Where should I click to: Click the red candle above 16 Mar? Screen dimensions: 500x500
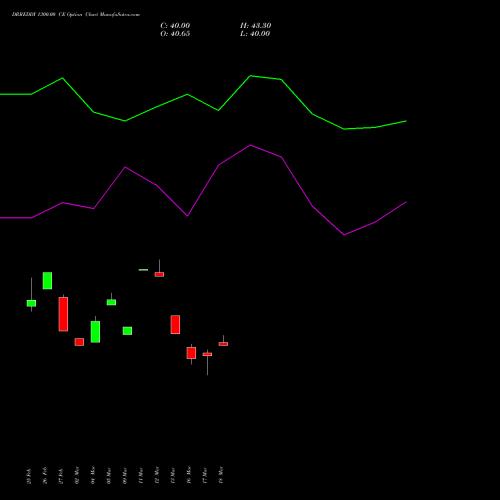(191, 353)
